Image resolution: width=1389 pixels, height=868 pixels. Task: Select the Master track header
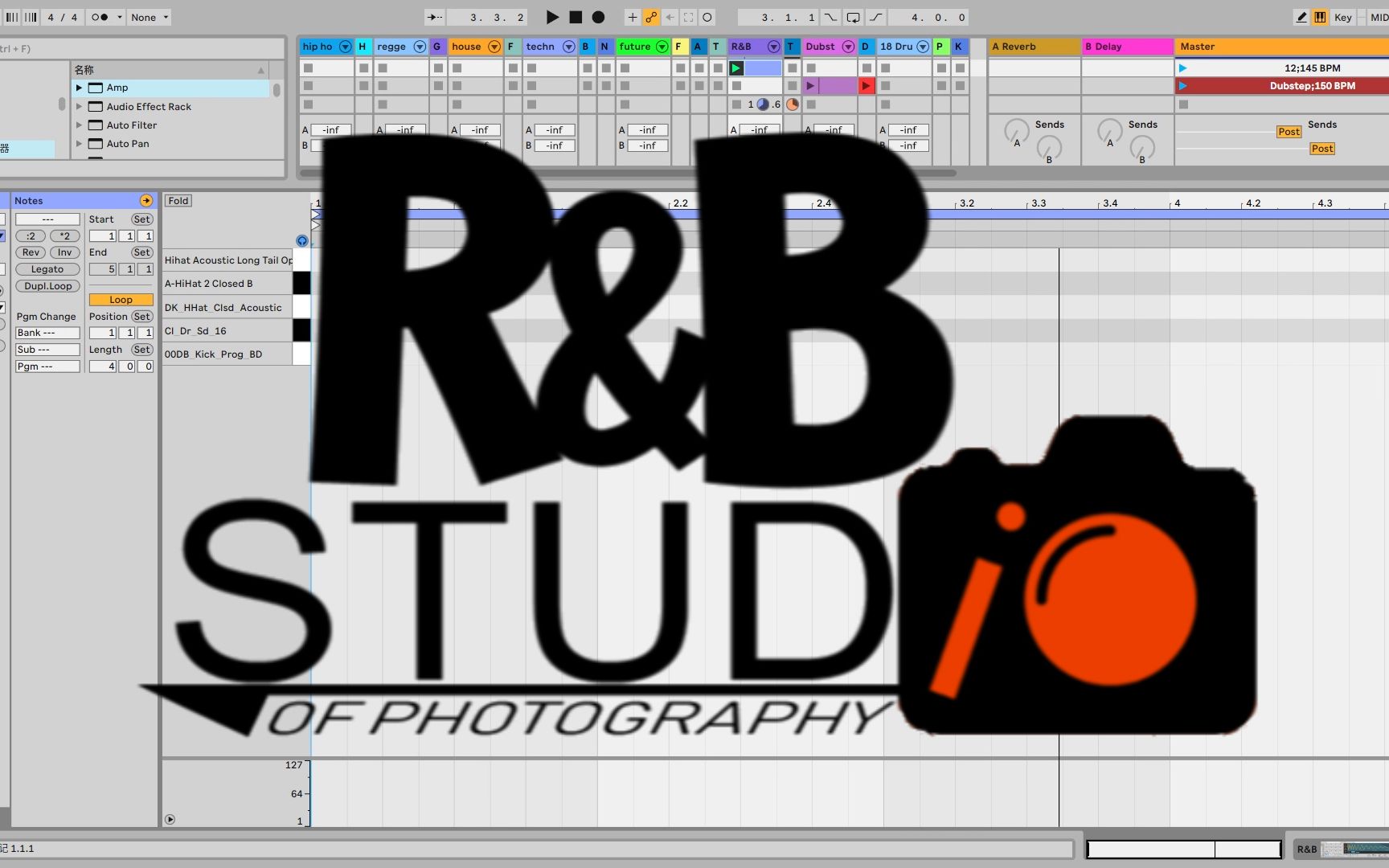tap(1281, 47)
